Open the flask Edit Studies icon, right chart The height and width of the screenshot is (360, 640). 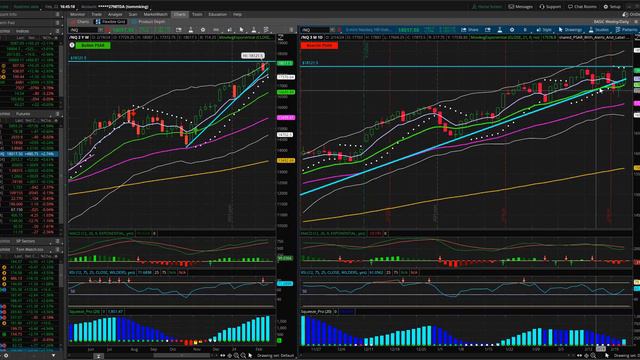pos(500,30)
